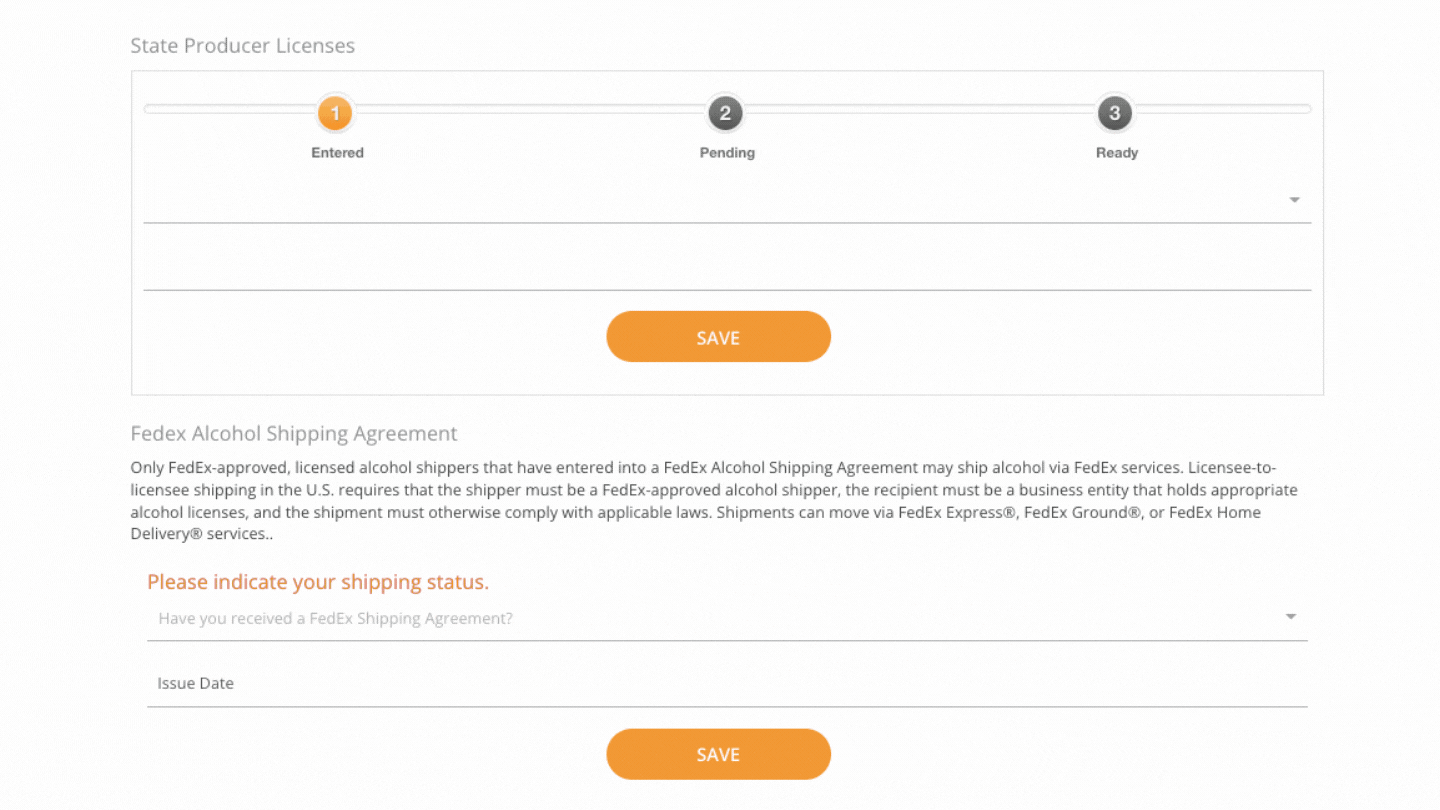
Task: Click the orange "Entered" step circle
Action: (336, 113)
